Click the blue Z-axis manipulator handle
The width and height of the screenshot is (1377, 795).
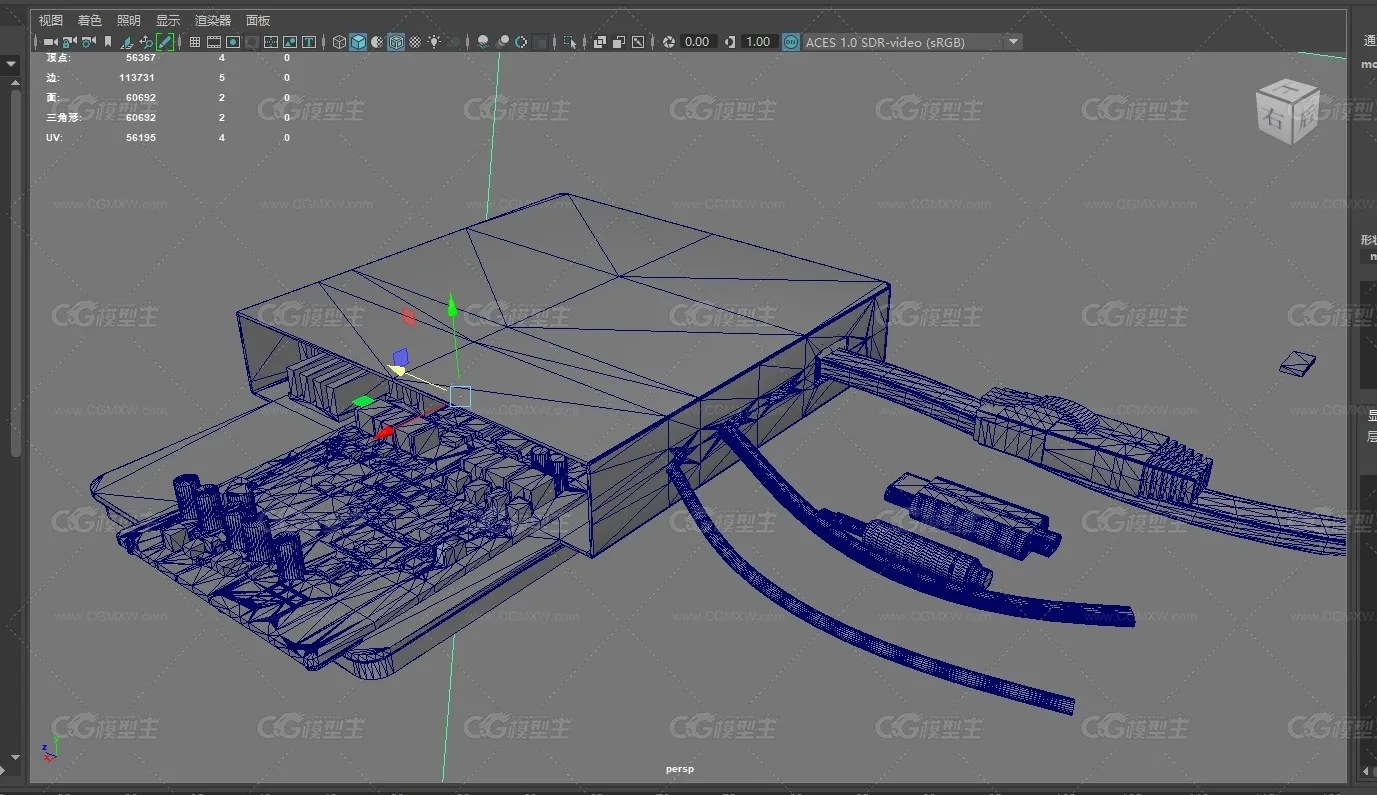point(400,356)
